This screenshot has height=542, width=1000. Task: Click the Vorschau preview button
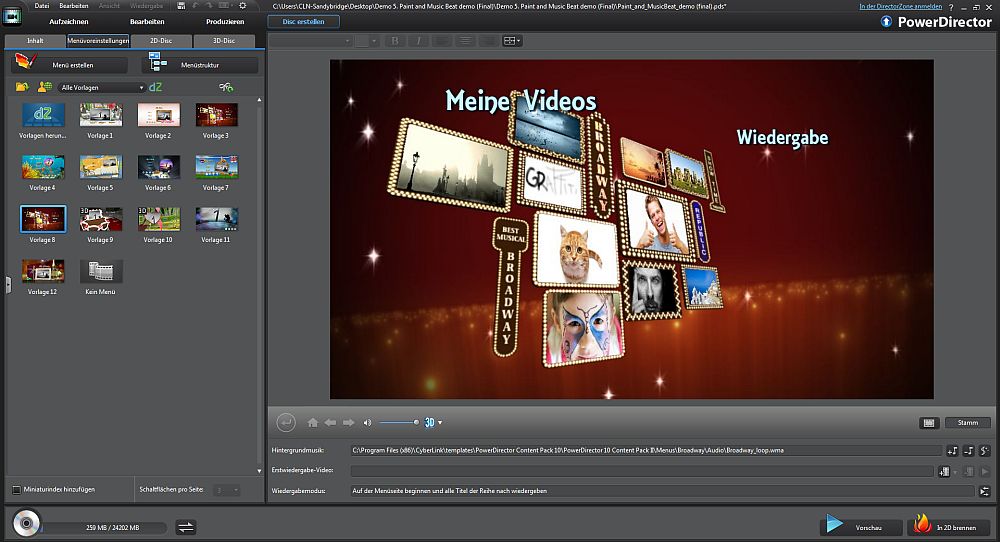pyautogui.click(x=861, y=527)
